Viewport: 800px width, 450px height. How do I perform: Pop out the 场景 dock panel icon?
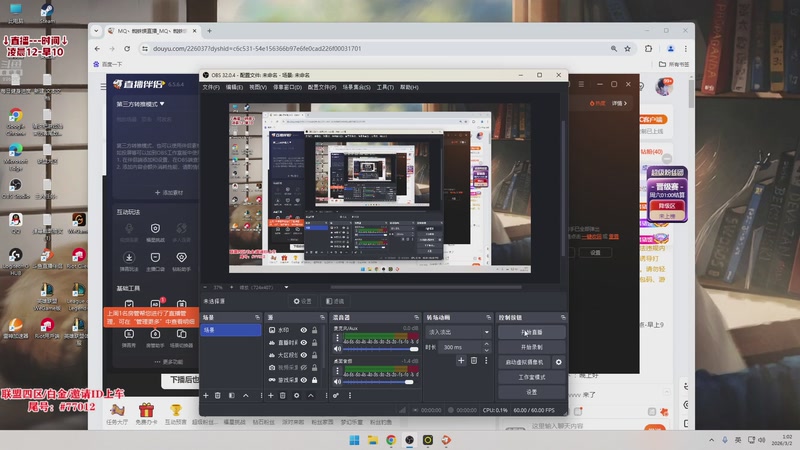(x=257, y=317)
